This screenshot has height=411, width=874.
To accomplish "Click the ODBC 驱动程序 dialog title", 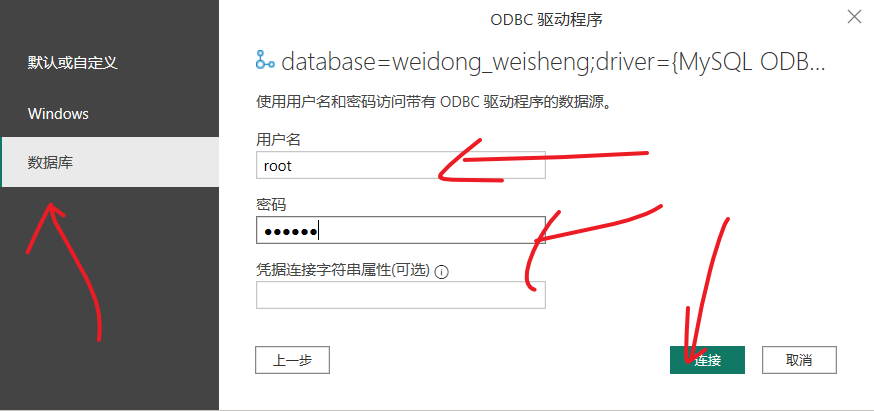I will (x=546, y=20).
